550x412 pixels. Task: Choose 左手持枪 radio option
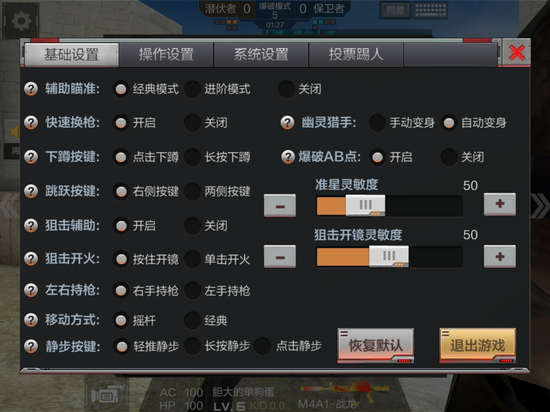(192, 291)
